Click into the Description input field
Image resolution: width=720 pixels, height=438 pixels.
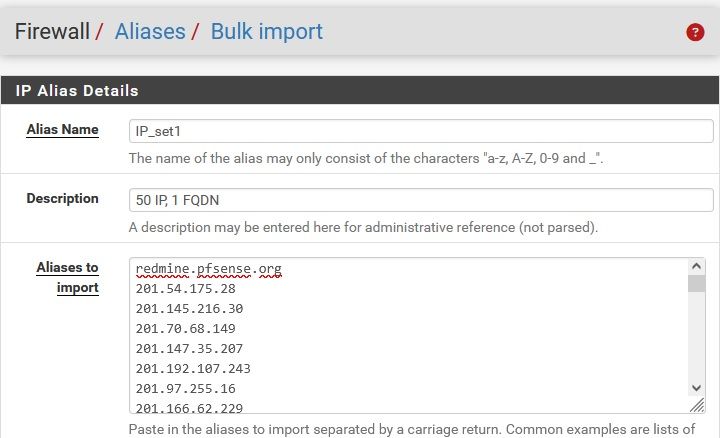pos(418,199)
